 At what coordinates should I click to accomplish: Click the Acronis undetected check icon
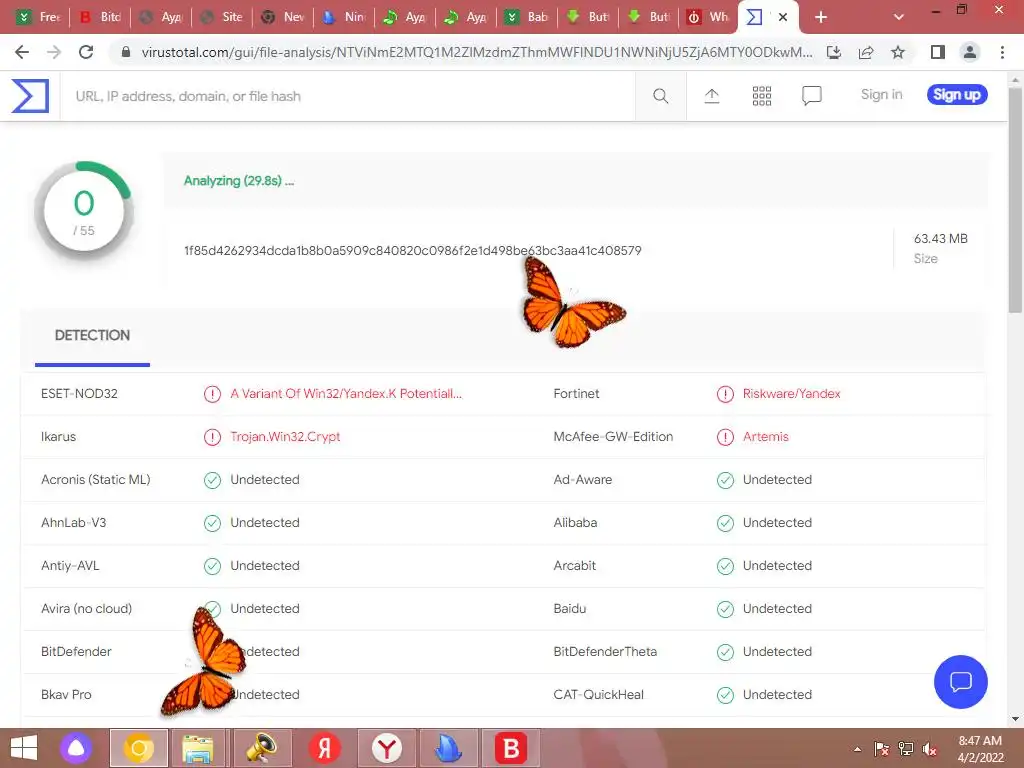click(212, 480)
